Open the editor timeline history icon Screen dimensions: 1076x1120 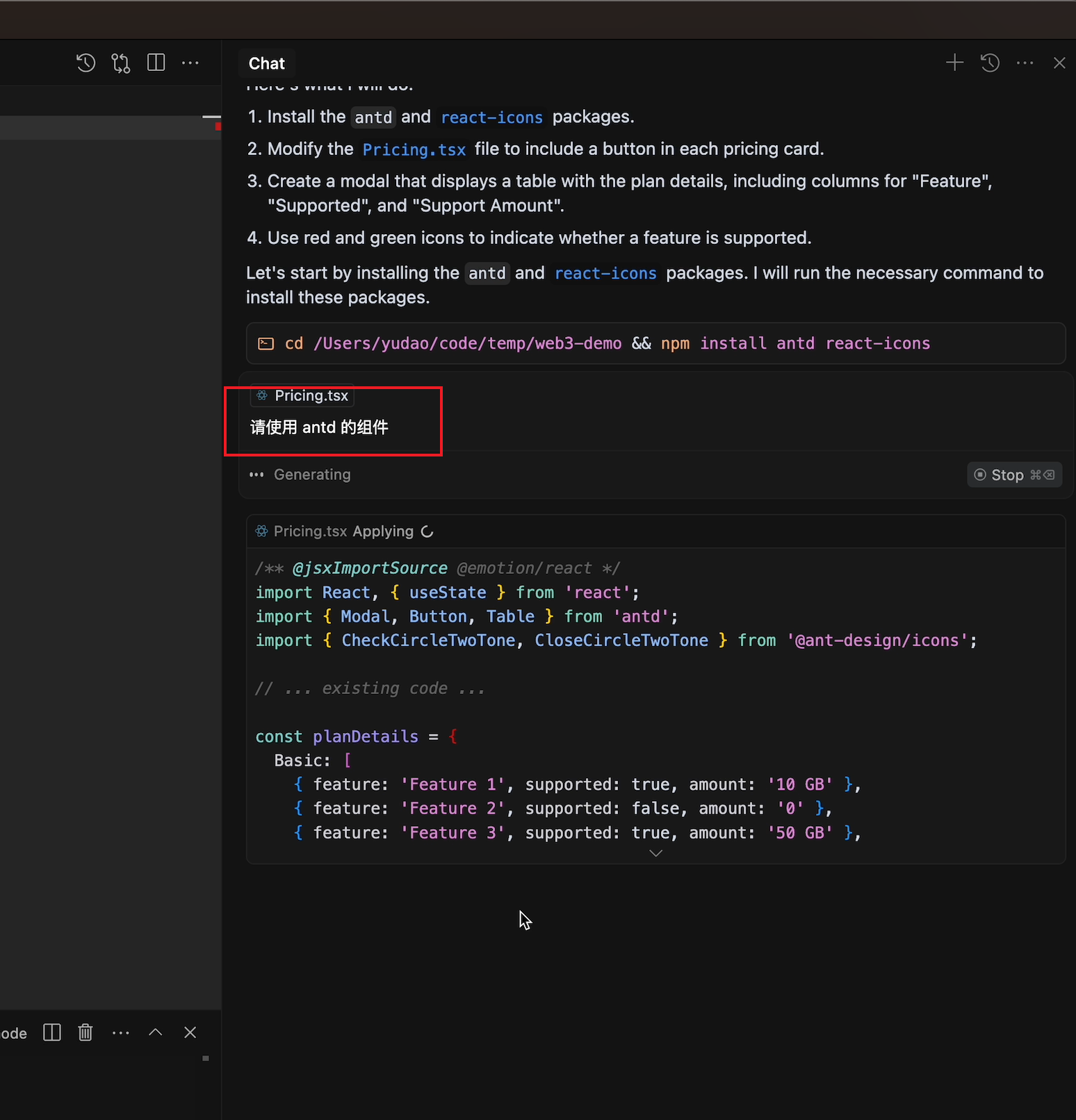(x=85, y=63)
